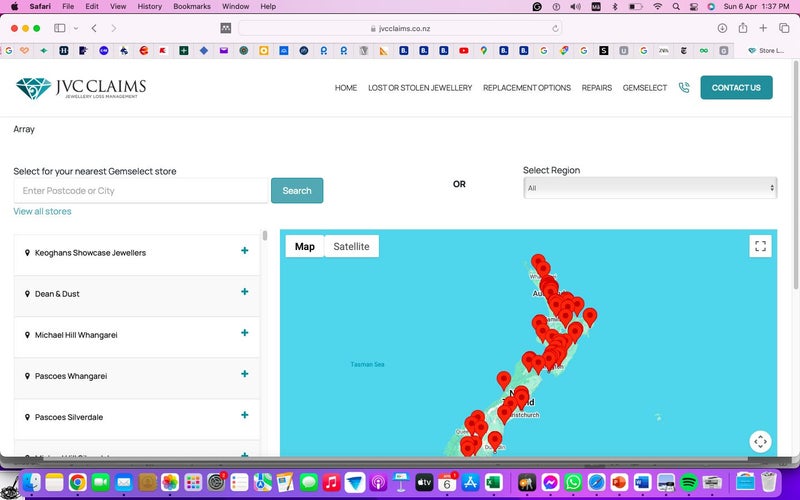This screenshot has height=500, width=800.
Task: Open Lost or Stolen Jewellery page
Action: click(420, 88)
